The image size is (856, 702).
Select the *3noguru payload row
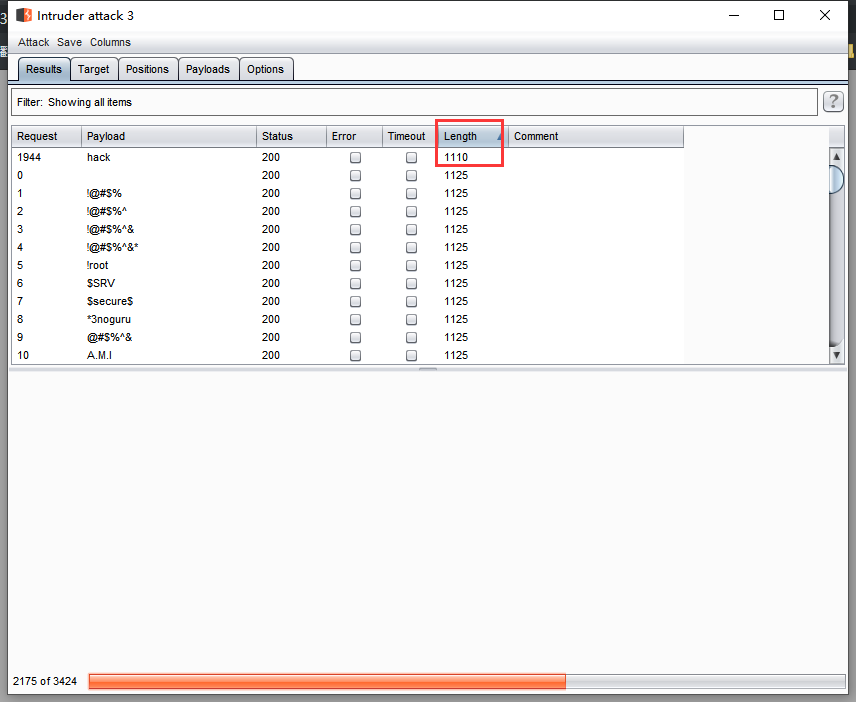coord(347,319)
